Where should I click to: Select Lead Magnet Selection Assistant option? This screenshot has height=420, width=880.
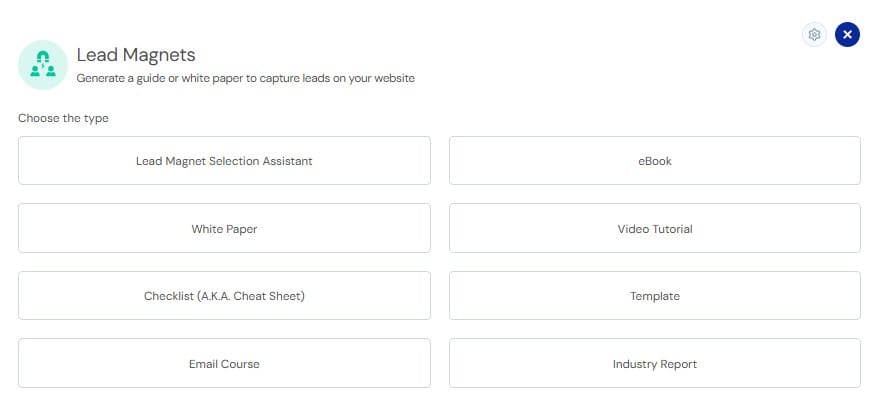[224, 161]
